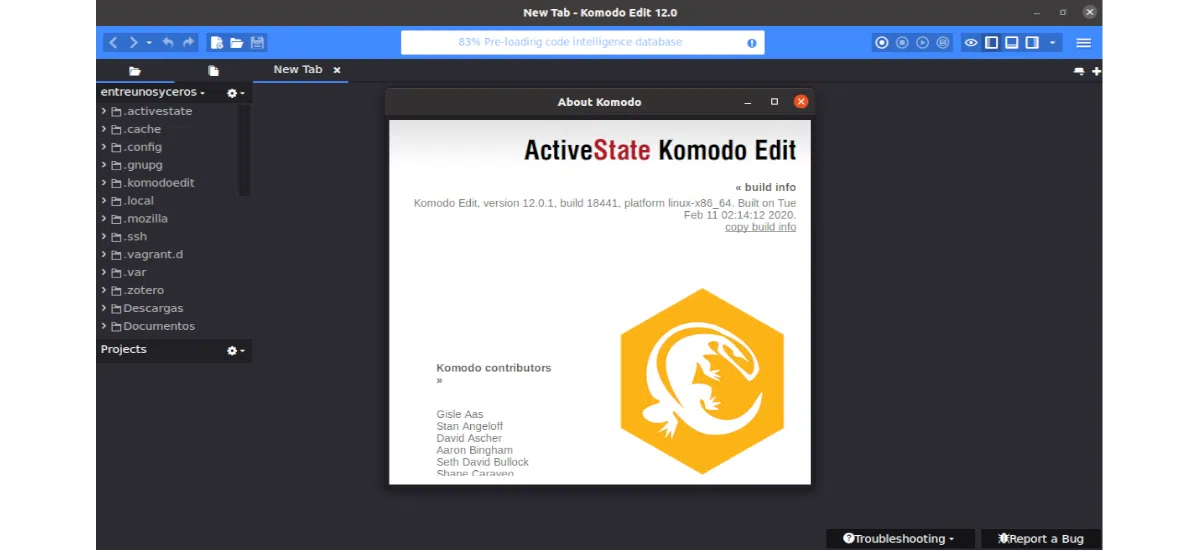Minimize the Komodo Edit main window
The width and height of the screenshot is (1200, 550).
click(x=1036, y=12)
